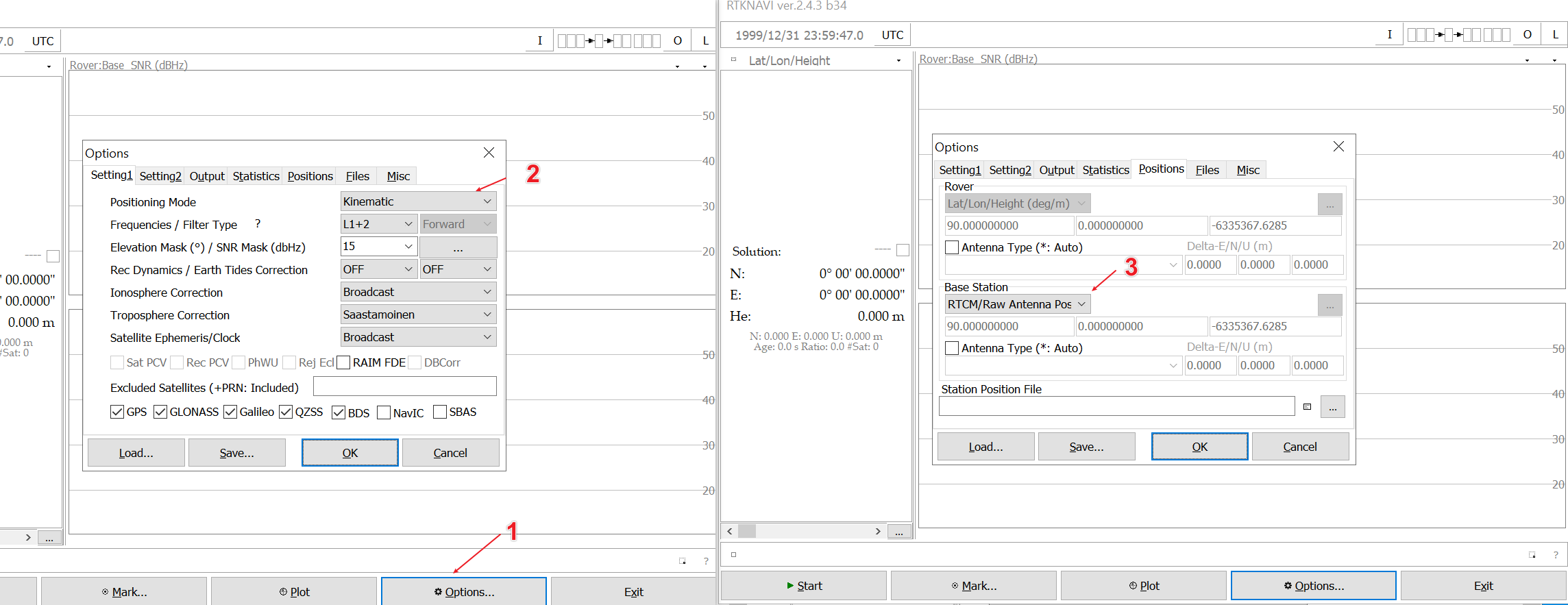Viewport: 1568px width, 605px height.
Task: Toggle GPS checkbox
Action: pyautogui.click(x=117, y=412)
